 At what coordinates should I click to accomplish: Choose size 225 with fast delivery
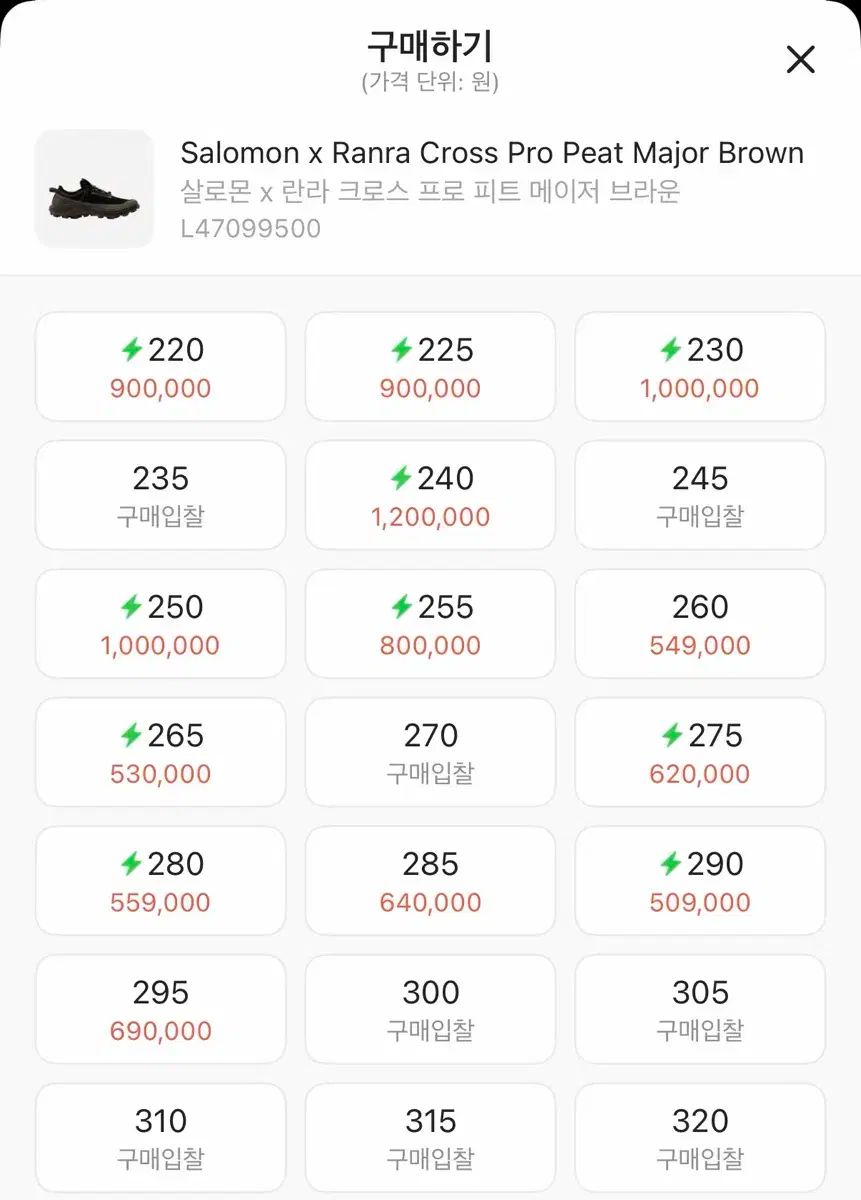point(430,366)
